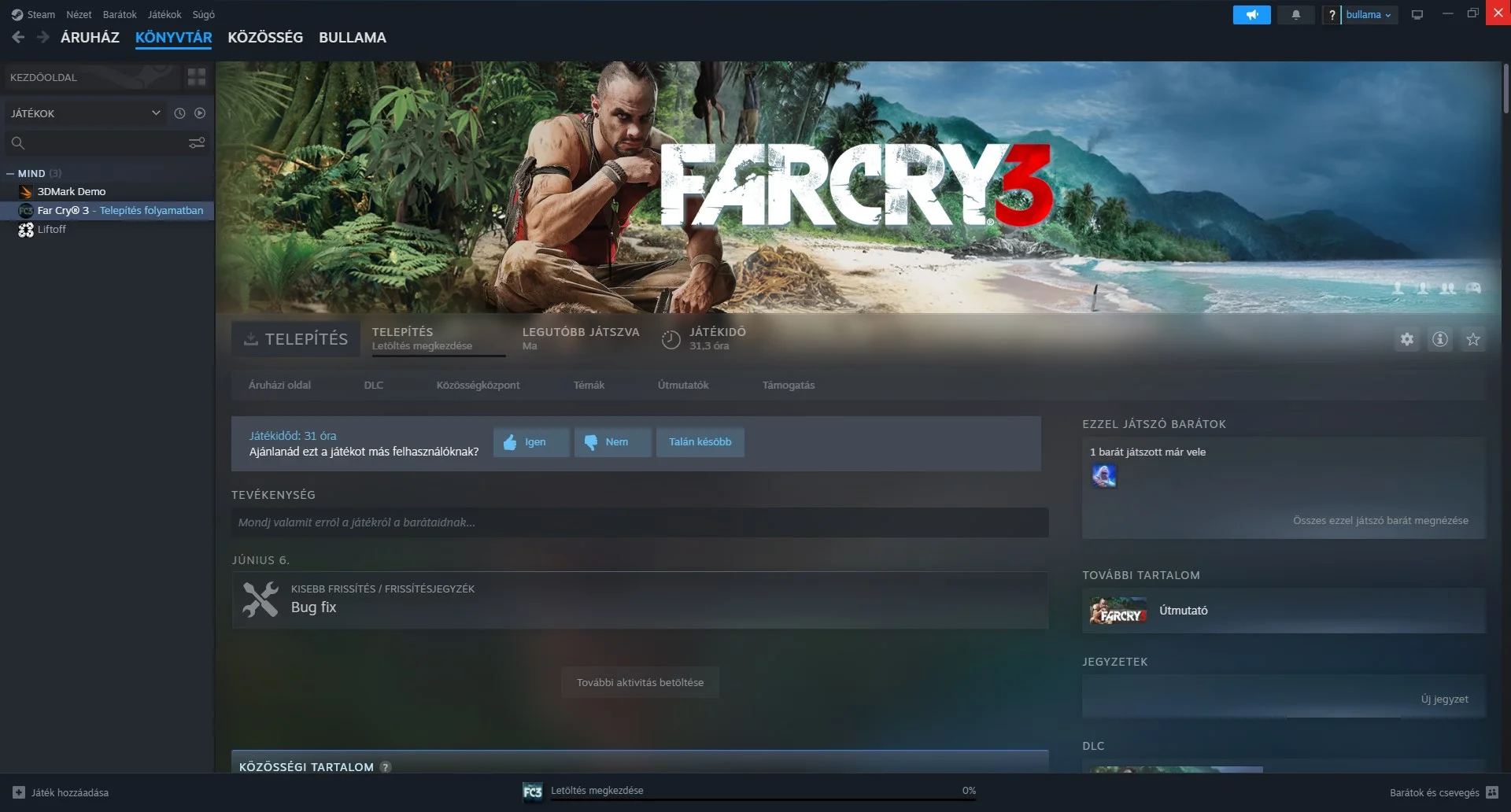
Task: Toggle ready-to-play filter icon
Action: click(x=200, y=113)
